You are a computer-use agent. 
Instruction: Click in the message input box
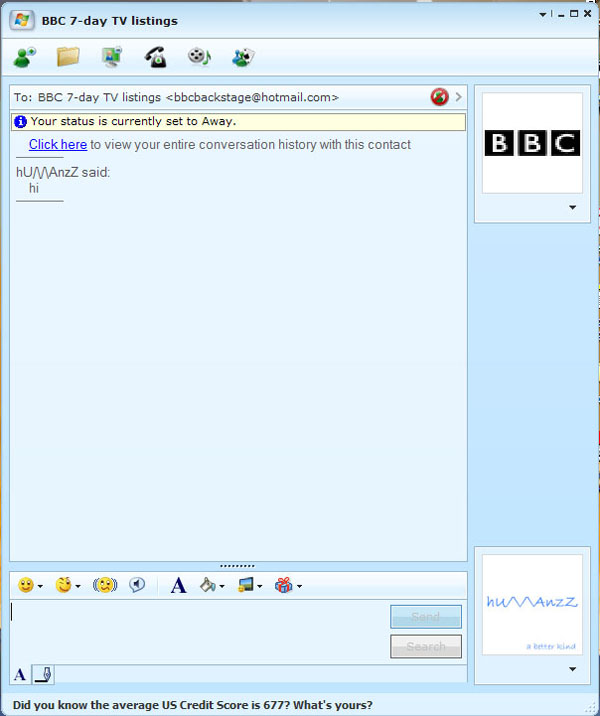pos(199,632)
